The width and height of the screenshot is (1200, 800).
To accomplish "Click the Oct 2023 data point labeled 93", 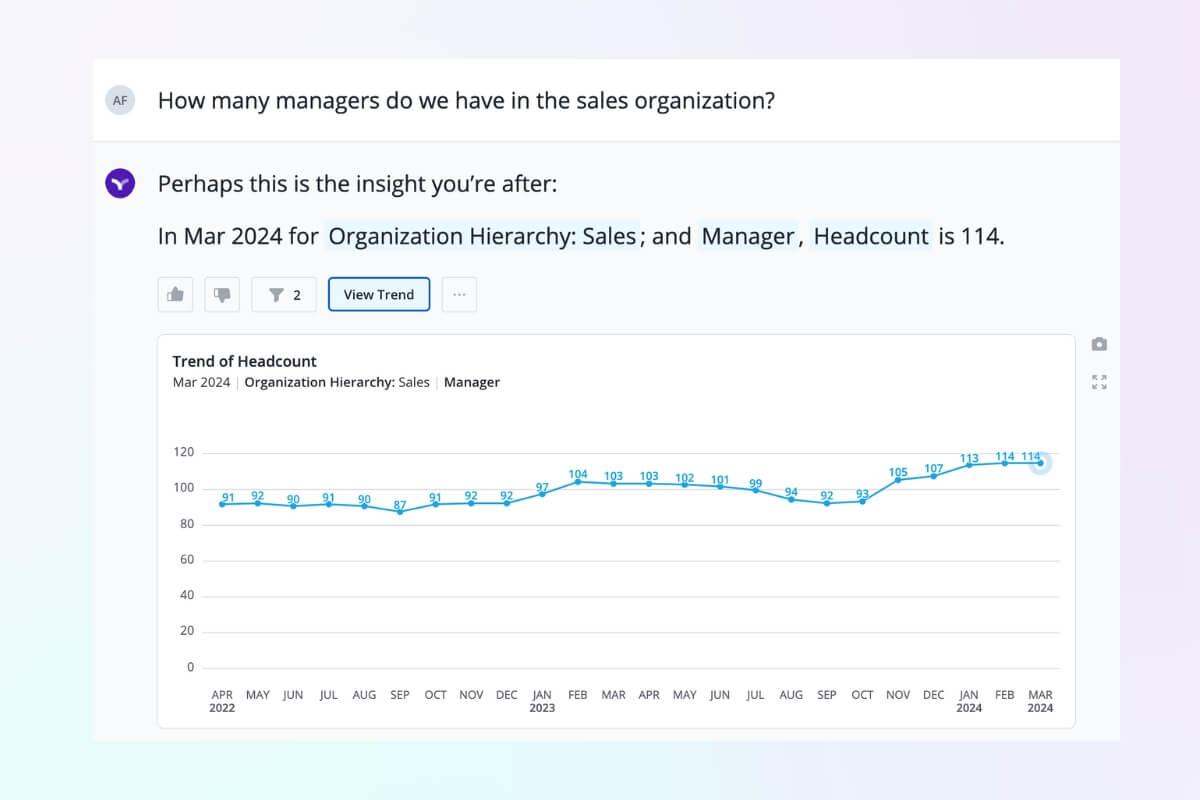I will pyautogui.click(x=862, y=501).
